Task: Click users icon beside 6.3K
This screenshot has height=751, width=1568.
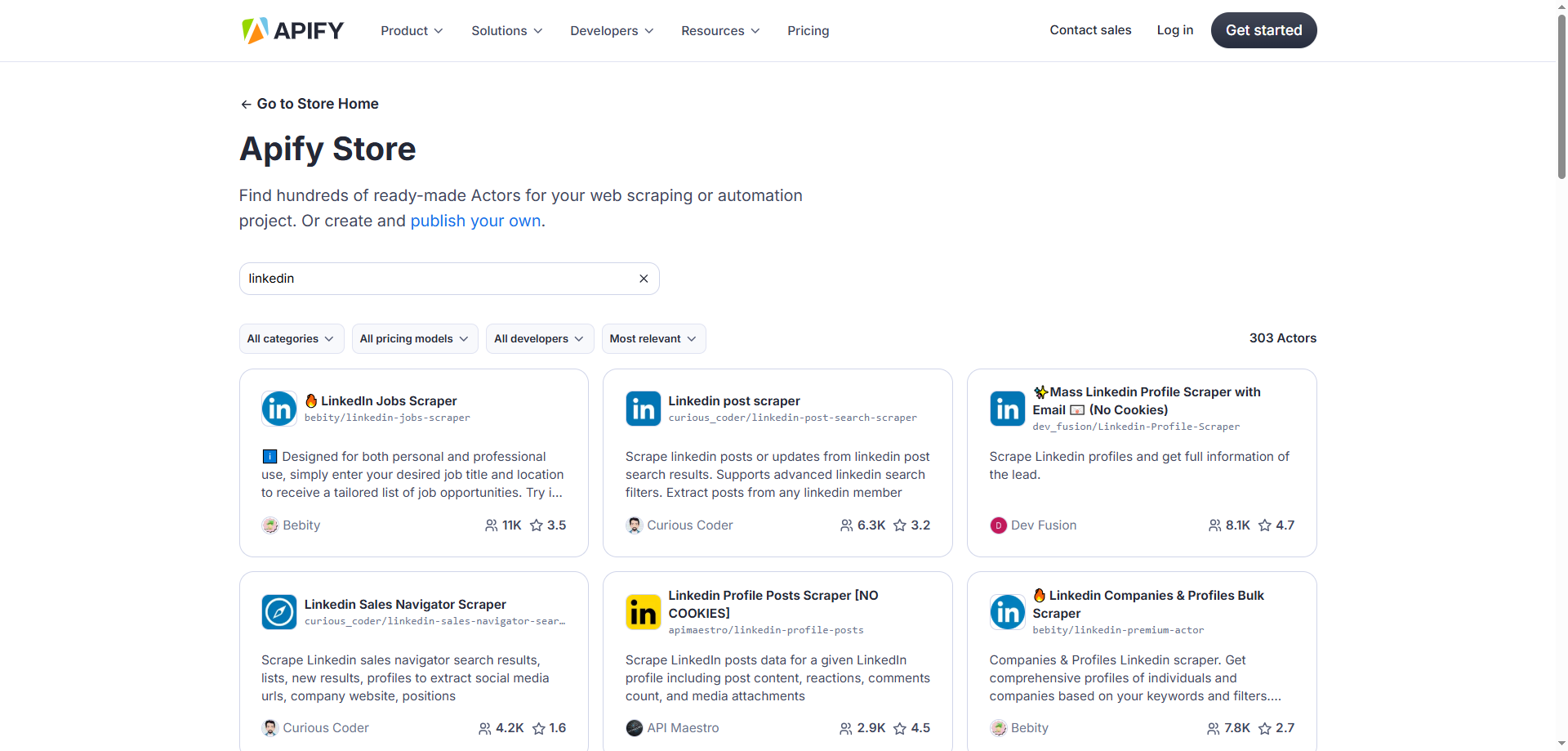Action: [x=846, y=525]
